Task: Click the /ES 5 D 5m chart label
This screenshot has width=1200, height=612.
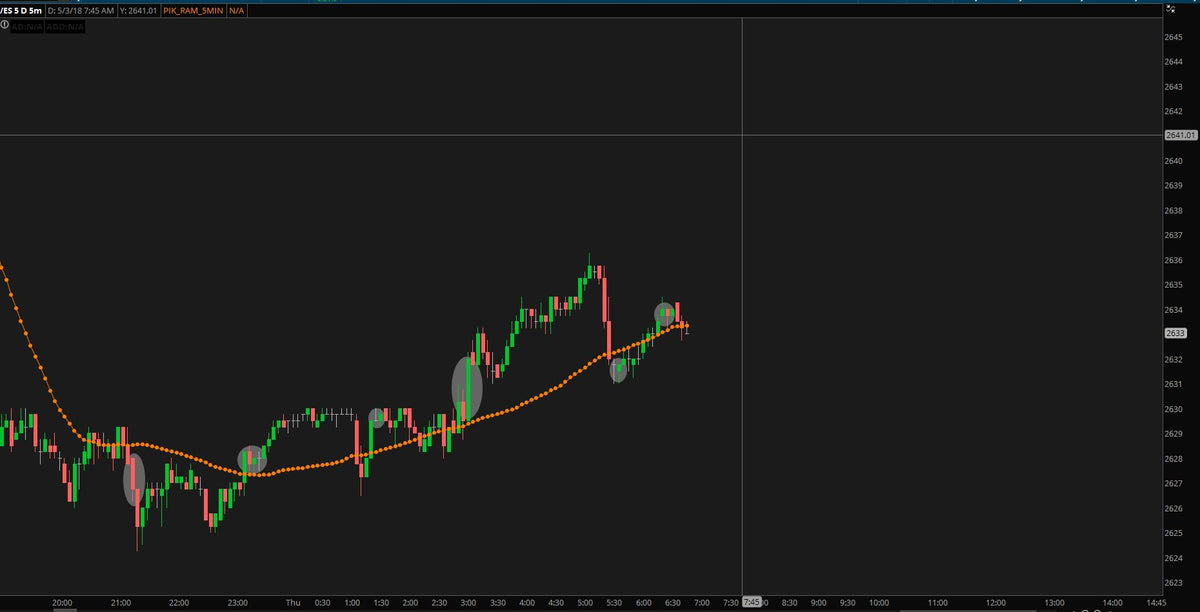Action: pos(20,11)
